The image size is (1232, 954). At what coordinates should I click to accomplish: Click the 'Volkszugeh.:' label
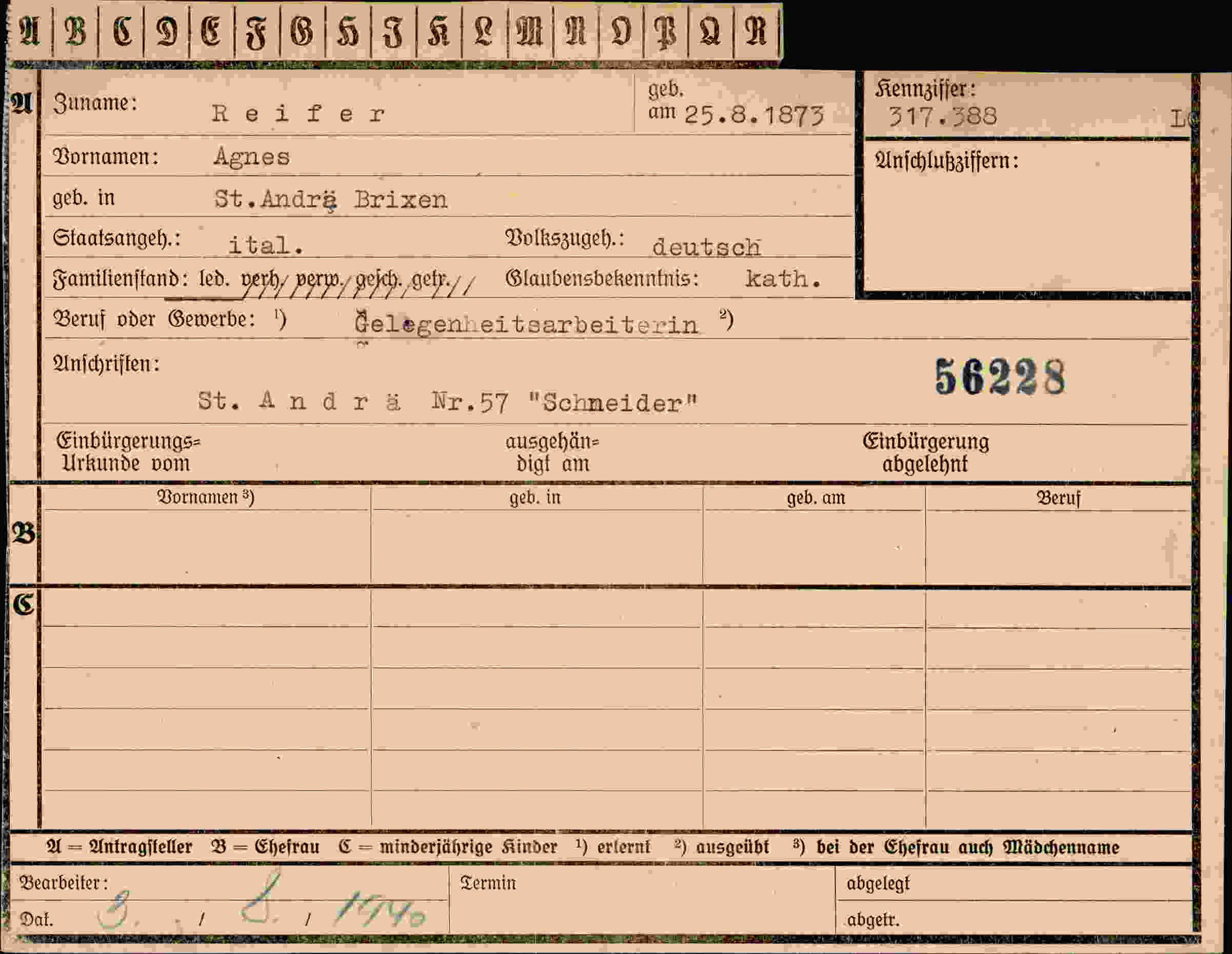point(565,238)
